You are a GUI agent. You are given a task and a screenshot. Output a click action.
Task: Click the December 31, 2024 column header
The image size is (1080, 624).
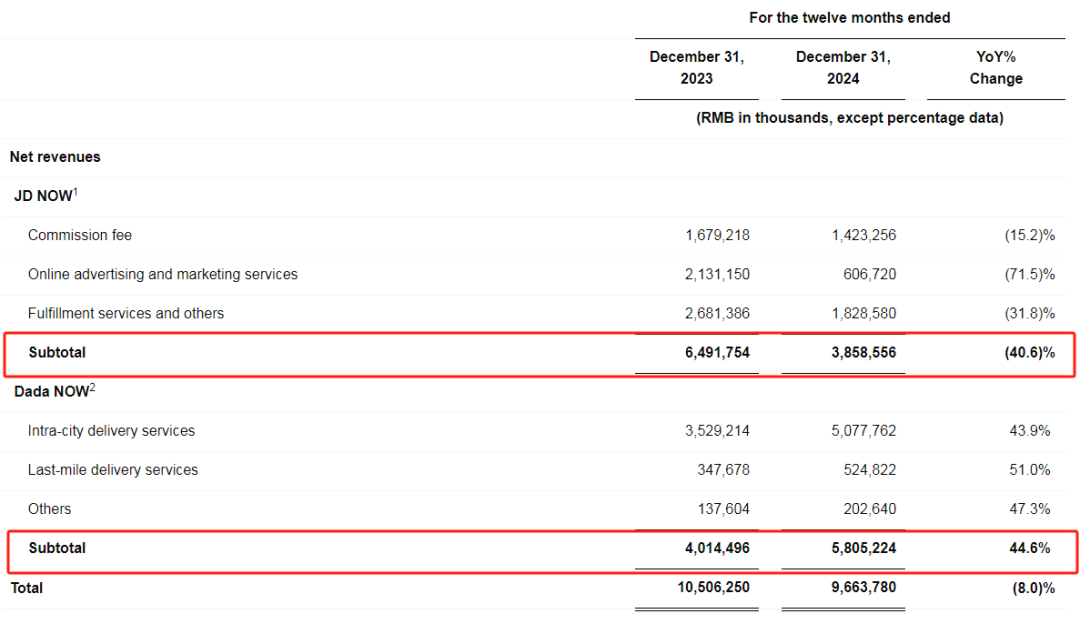click(843, 67)
